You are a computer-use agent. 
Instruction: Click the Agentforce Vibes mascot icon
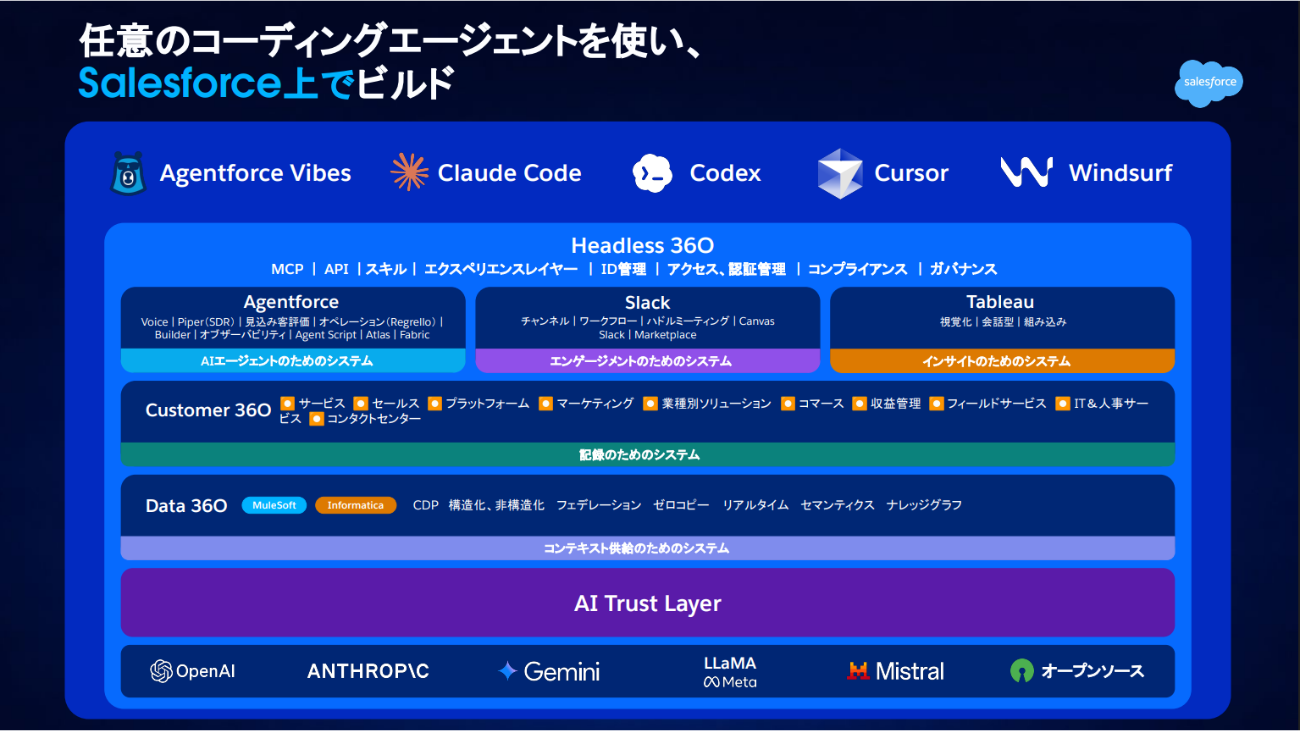(129, 172)
